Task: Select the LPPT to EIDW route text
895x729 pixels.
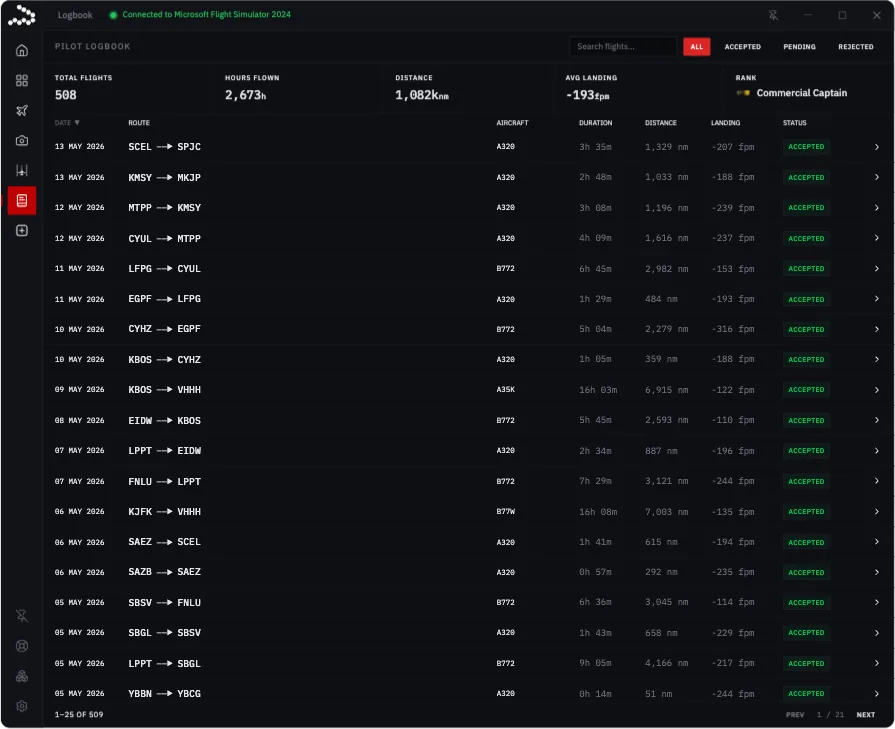Action: tap(164, 451)
